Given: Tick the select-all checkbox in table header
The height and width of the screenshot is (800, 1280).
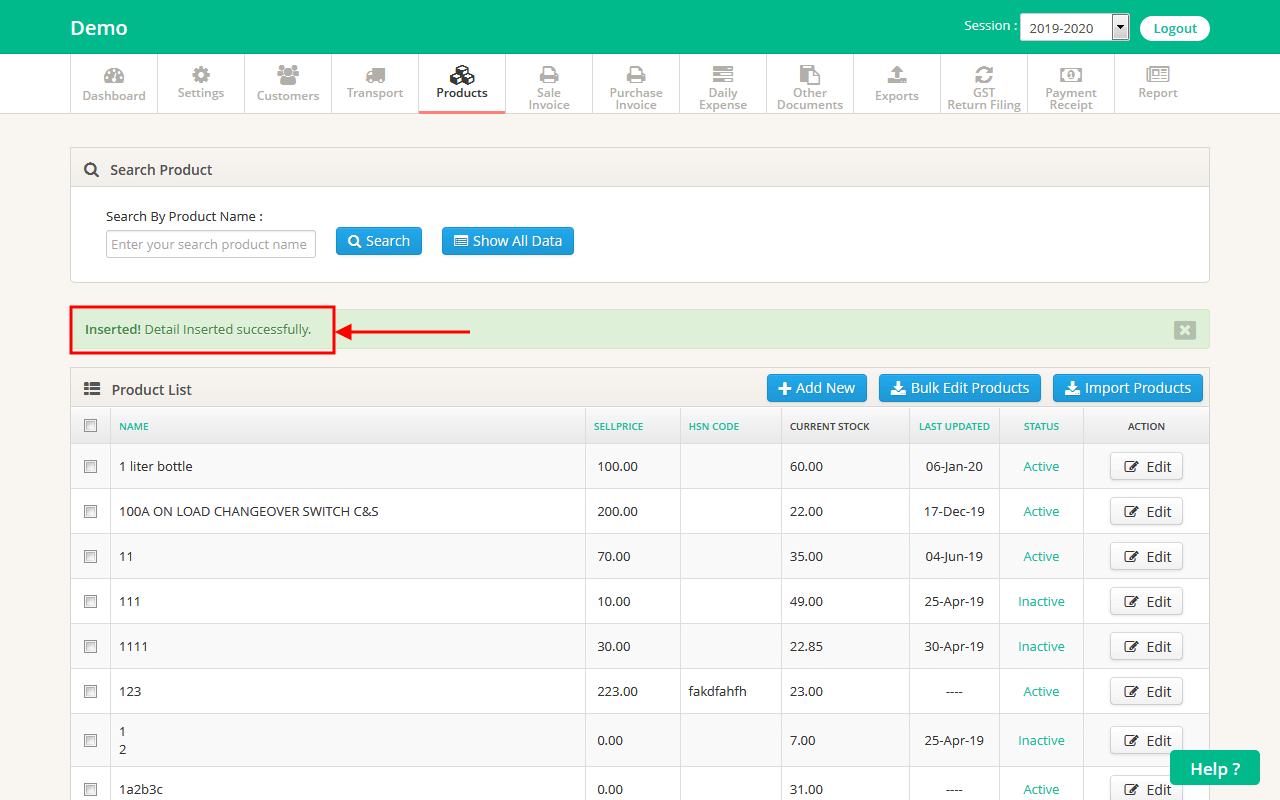Looking at the screenshot, I should (91, 426).
